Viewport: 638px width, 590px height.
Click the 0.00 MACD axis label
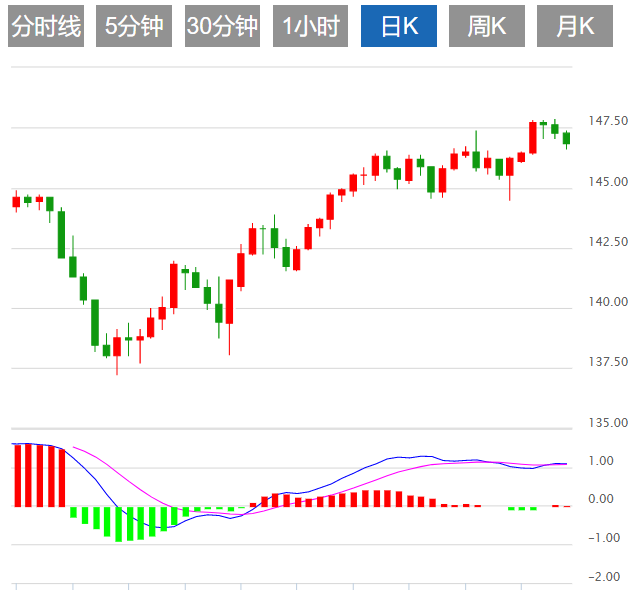(601, 498)
